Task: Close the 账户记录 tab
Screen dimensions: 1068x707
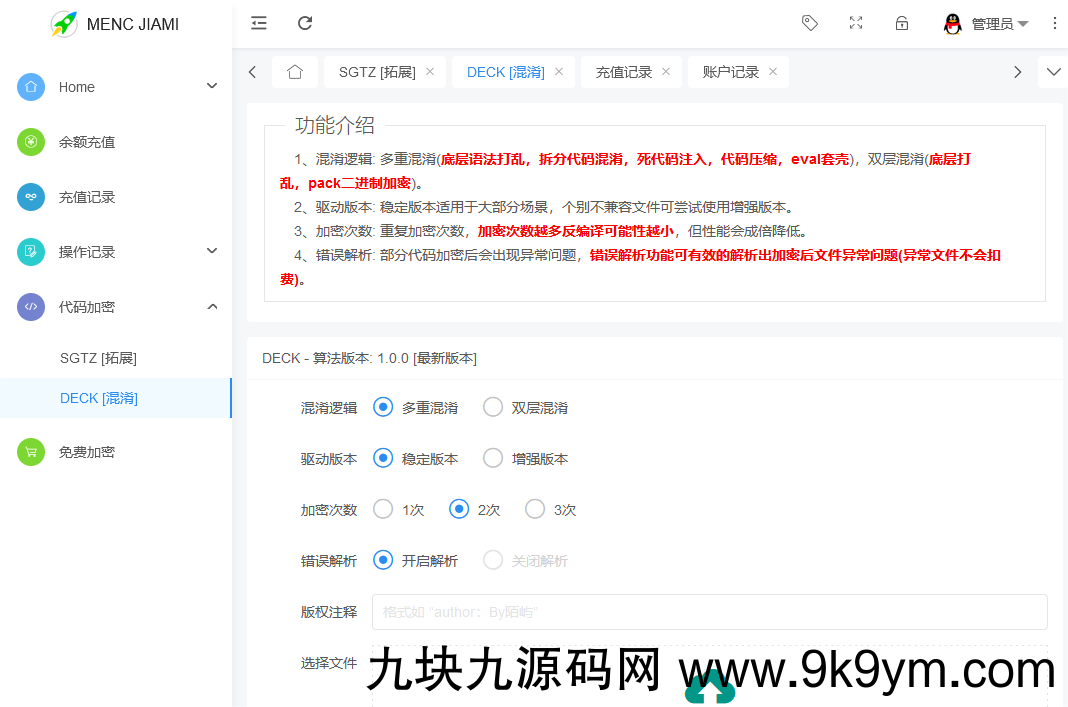Action: tap(773, 72)
